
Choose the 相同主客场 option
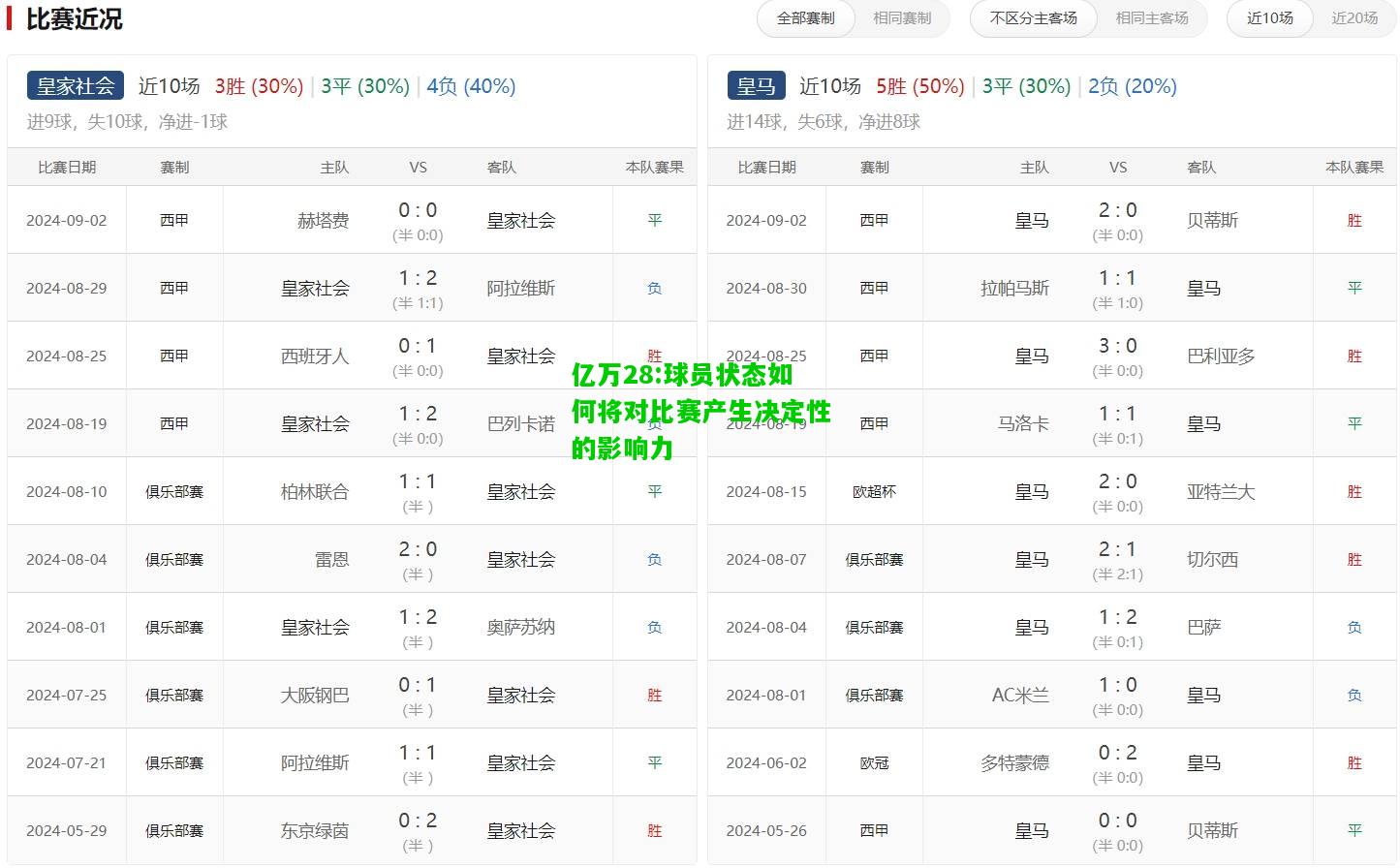coord(1151,18)
